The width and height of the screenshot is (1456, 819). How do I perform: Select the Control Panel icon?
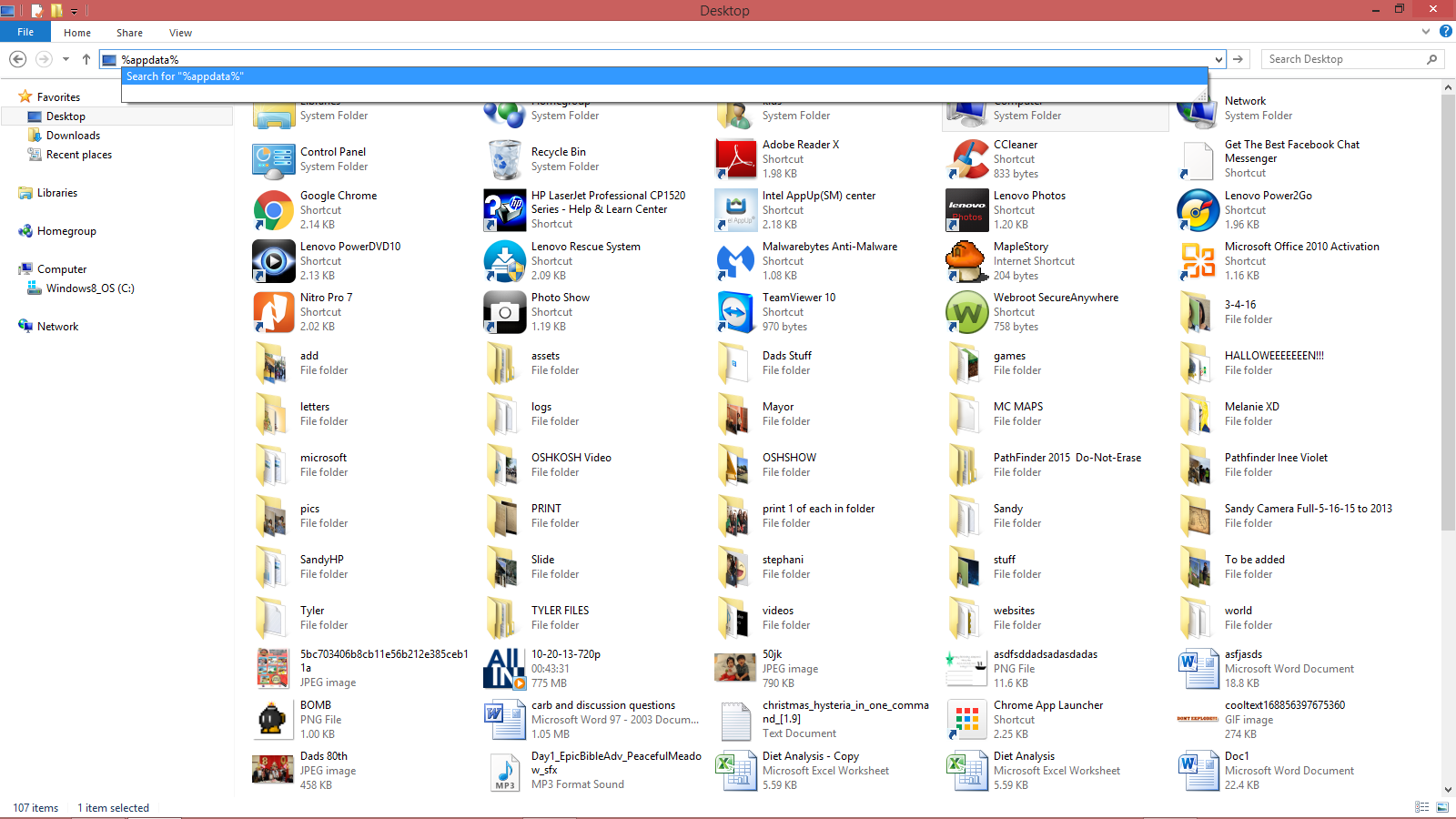[x=273, y=159]
